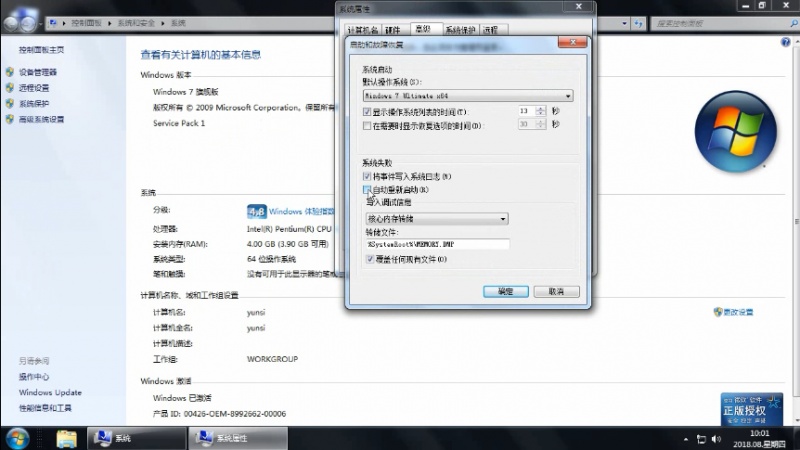
Task: Toggle write event to system log checkbox
Action: pos(367,177)
